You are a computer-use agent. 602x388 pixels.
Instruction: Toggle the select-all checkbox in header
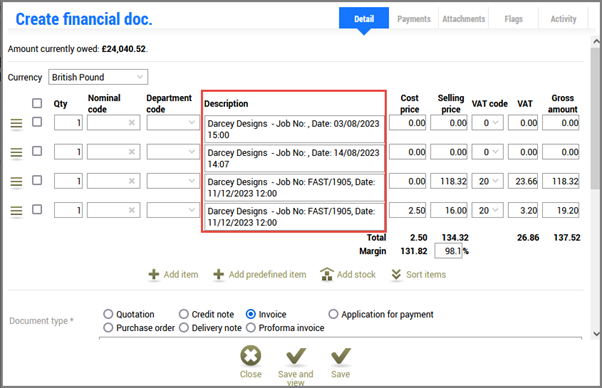37,103
